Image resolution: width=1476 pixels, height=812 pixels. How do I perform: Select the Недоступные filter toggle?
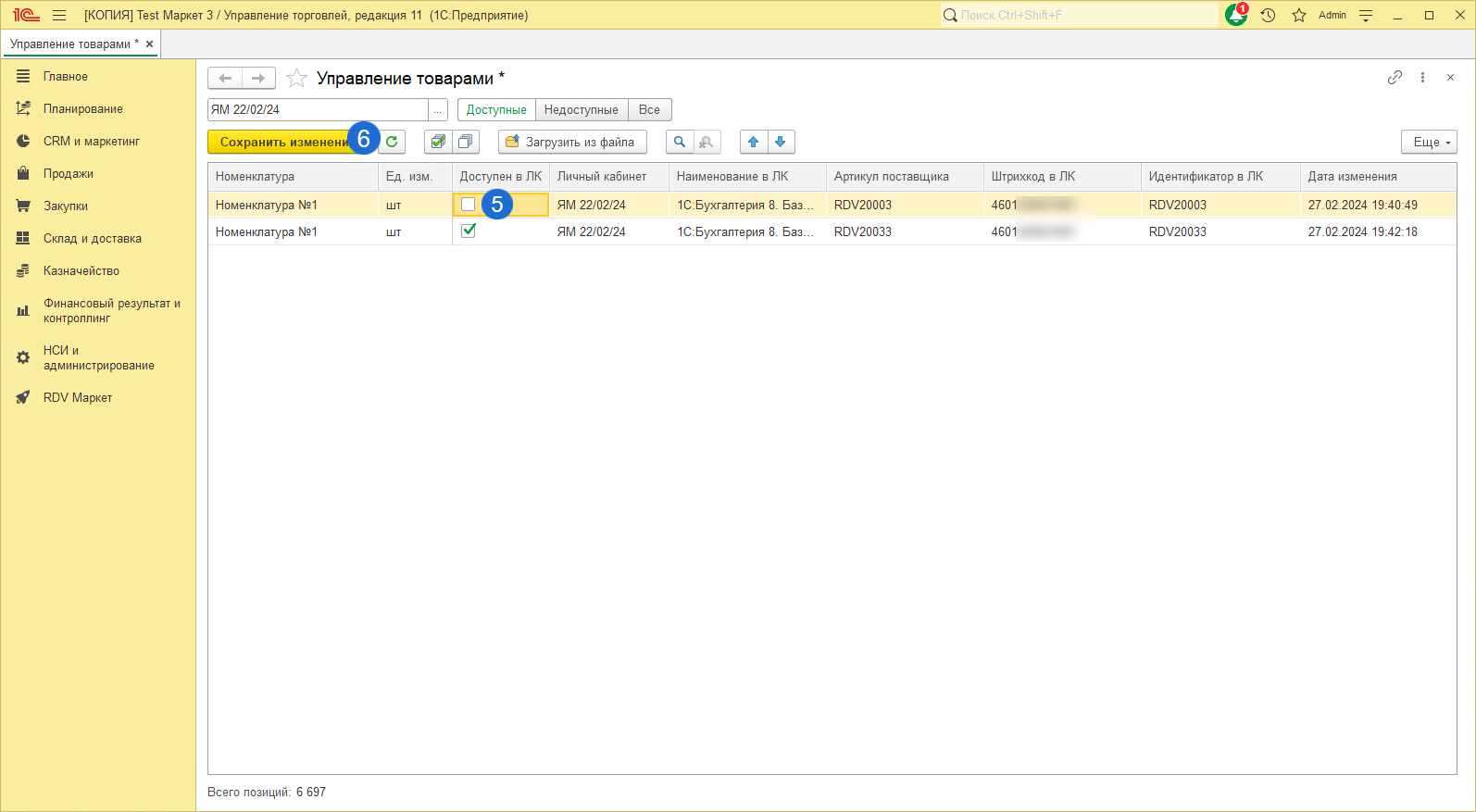pos(581,110)
